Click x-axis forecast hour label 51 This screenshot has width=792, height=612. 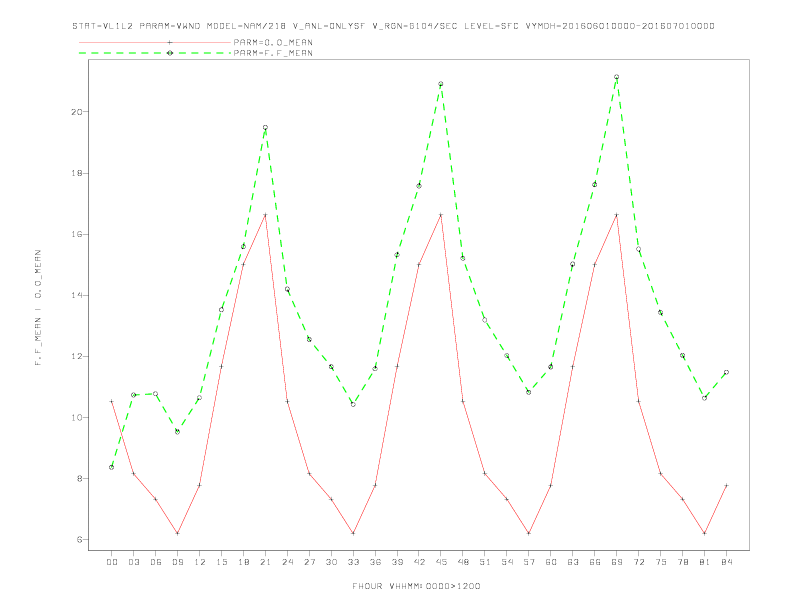[485, 562]
